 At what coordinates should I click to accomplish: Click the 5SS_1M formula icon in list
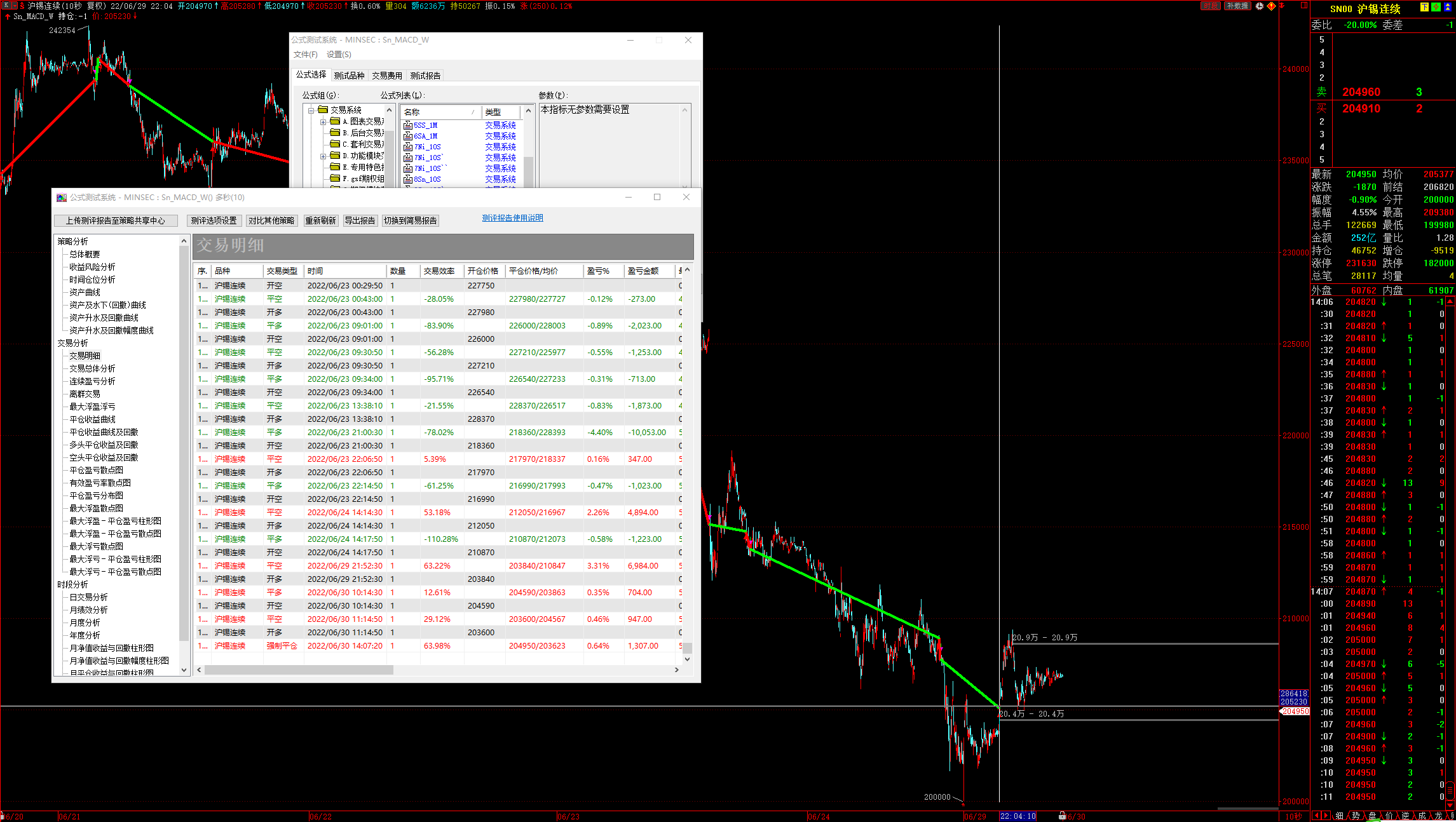(408, 125)
